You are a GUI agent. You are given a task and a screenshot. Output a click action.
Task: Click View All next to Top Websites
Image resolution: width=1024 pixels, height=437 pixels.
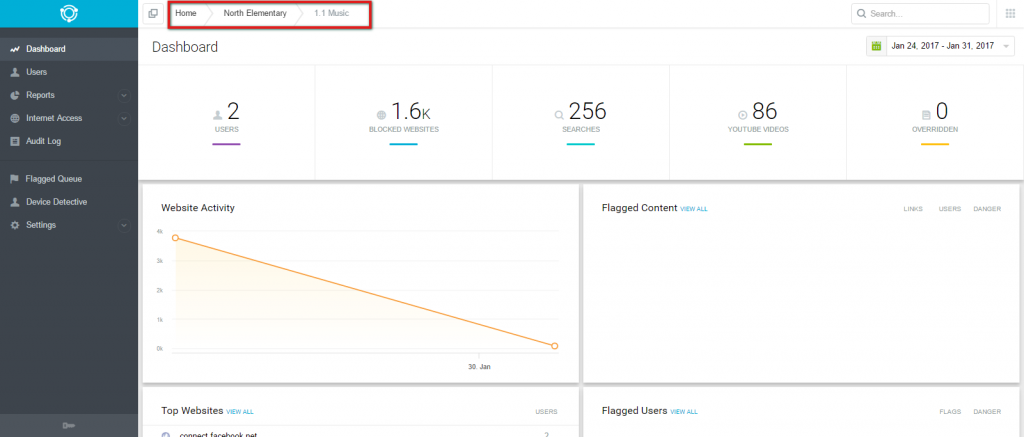[x=240, y=412]
